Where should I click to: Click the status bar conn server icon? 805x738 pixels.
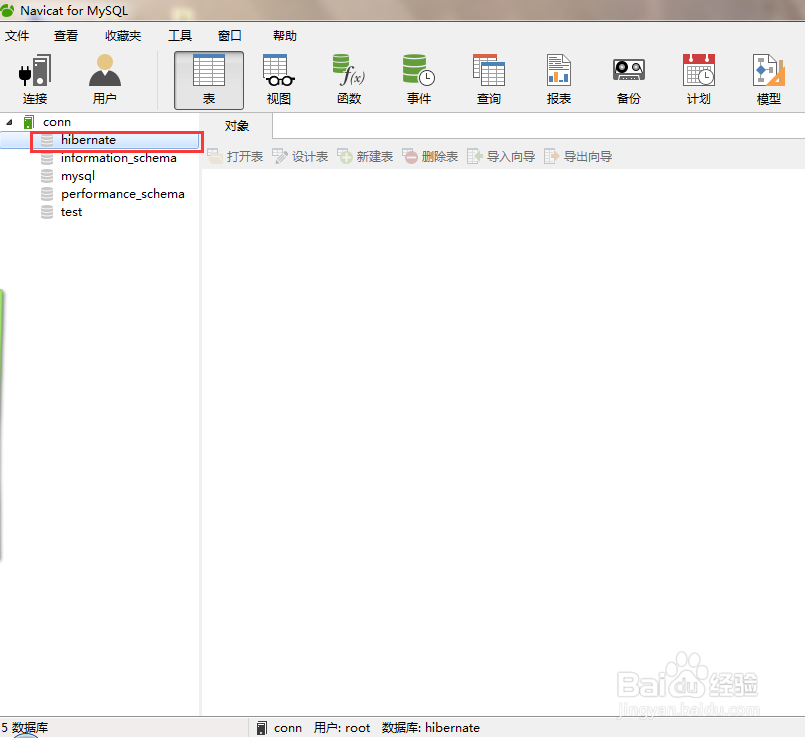[x=262, y=728]
